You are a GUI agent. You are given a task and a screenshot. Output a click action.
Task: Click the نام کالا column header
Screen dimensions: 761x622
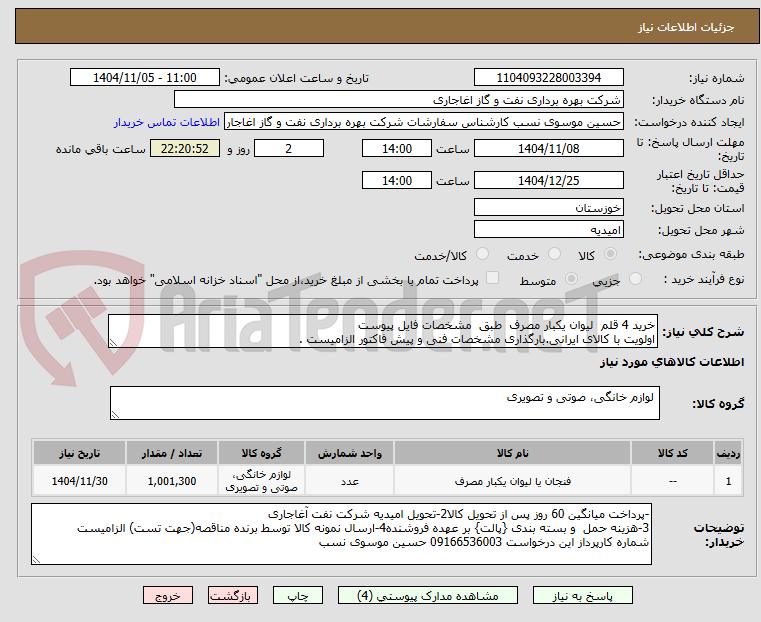point(513,453)
